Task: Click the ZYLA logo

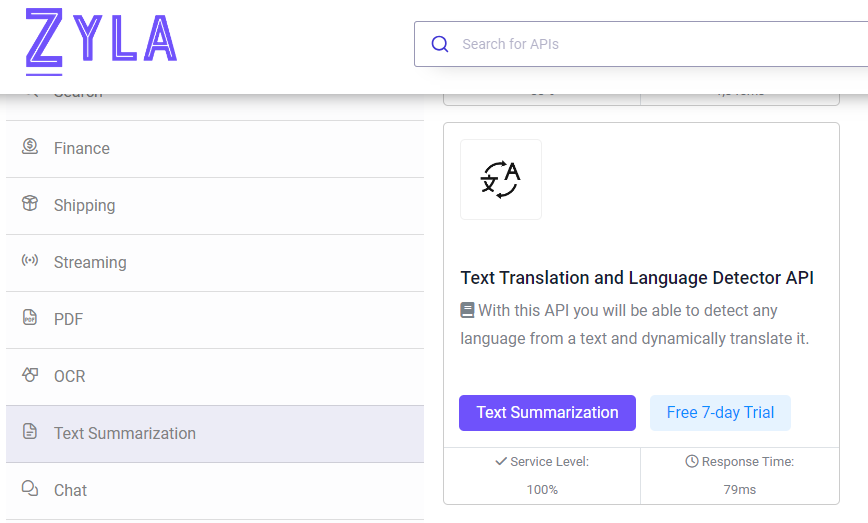Action: point(101,42)
